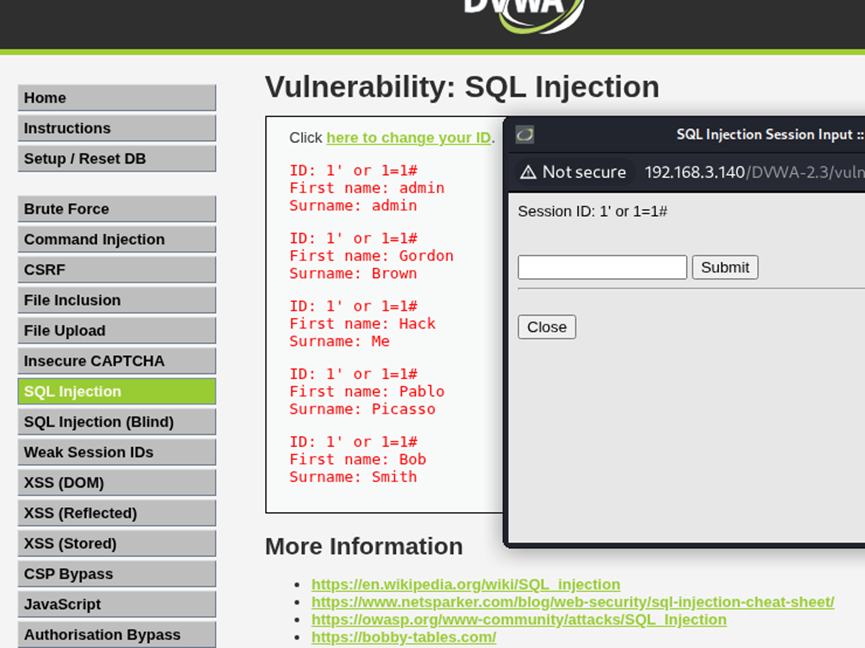
Task: Open SQL Injection (Blind)
Action: (117, 421)
